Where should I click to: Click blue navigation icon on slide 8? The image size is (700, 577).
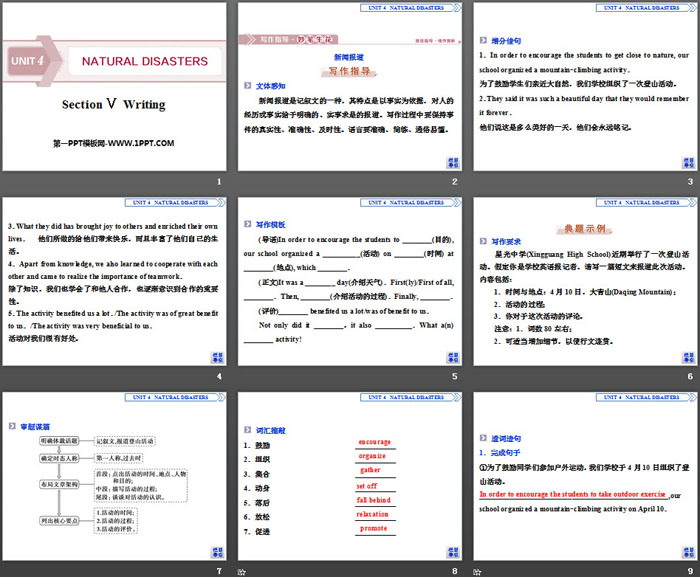pos(451,552)
